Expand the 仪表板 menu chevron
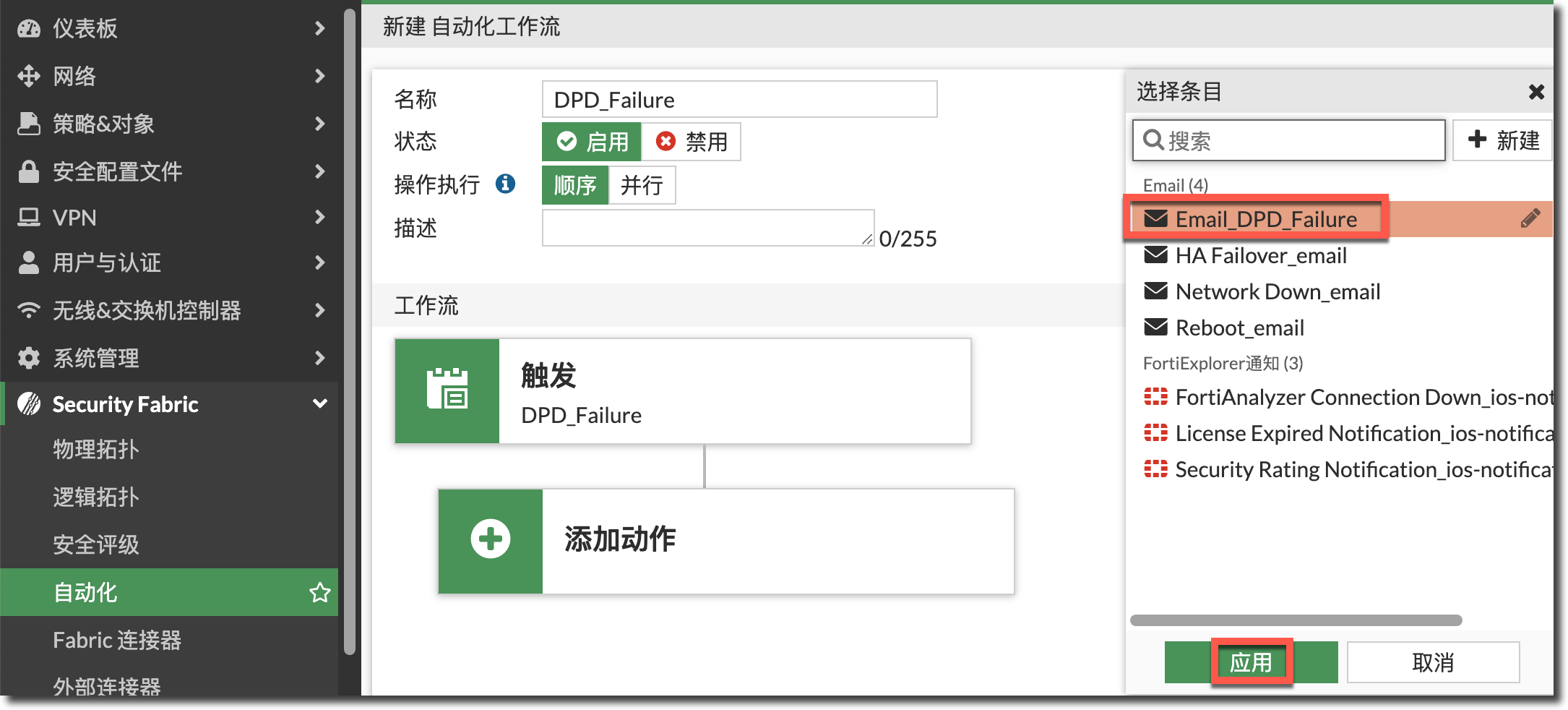 coord(319,28)
